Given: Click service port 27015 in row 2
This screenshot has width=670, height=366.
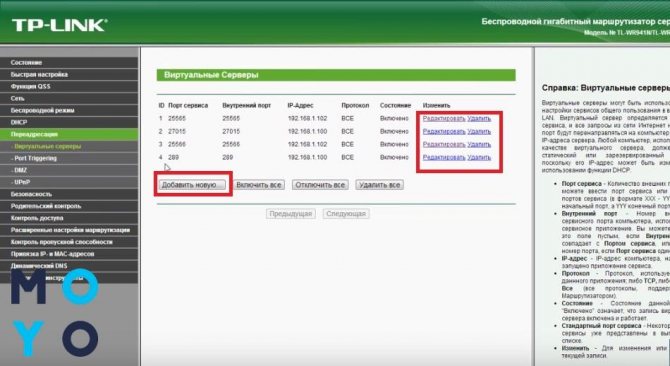Looking at the screenshot, I should pyautogui.click(x=177, y=132).
